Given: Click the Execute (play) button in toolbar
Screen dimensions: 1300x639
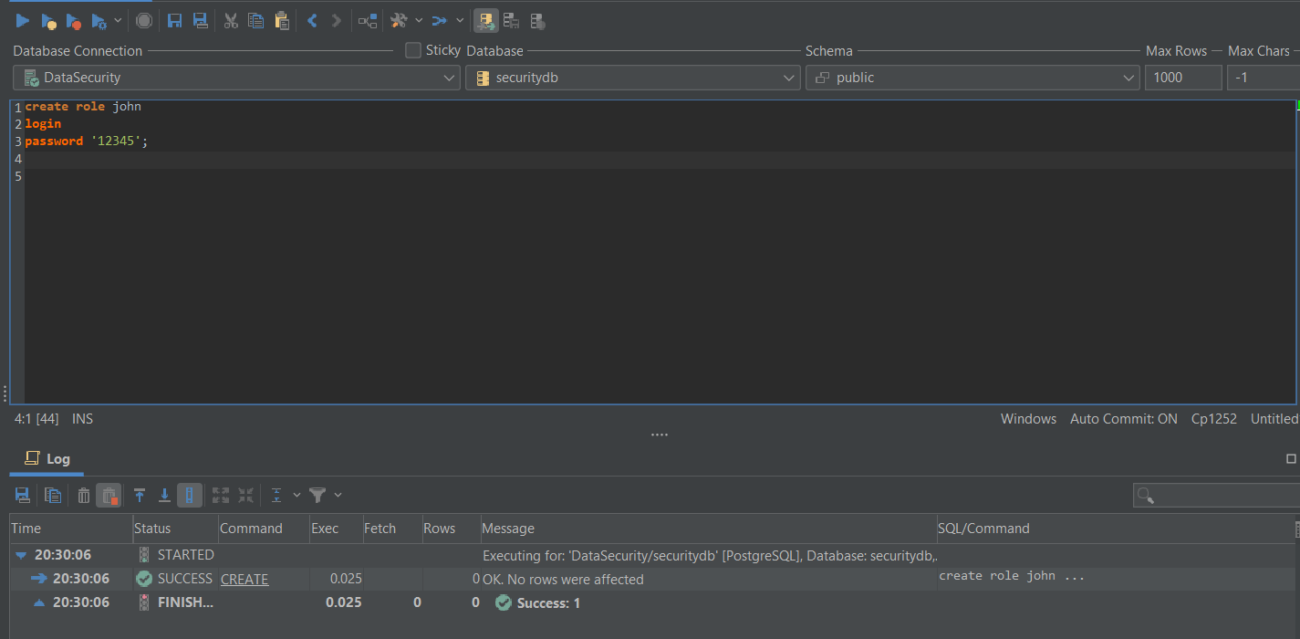Looking at the screenshot, I should [x=22, y=20].
